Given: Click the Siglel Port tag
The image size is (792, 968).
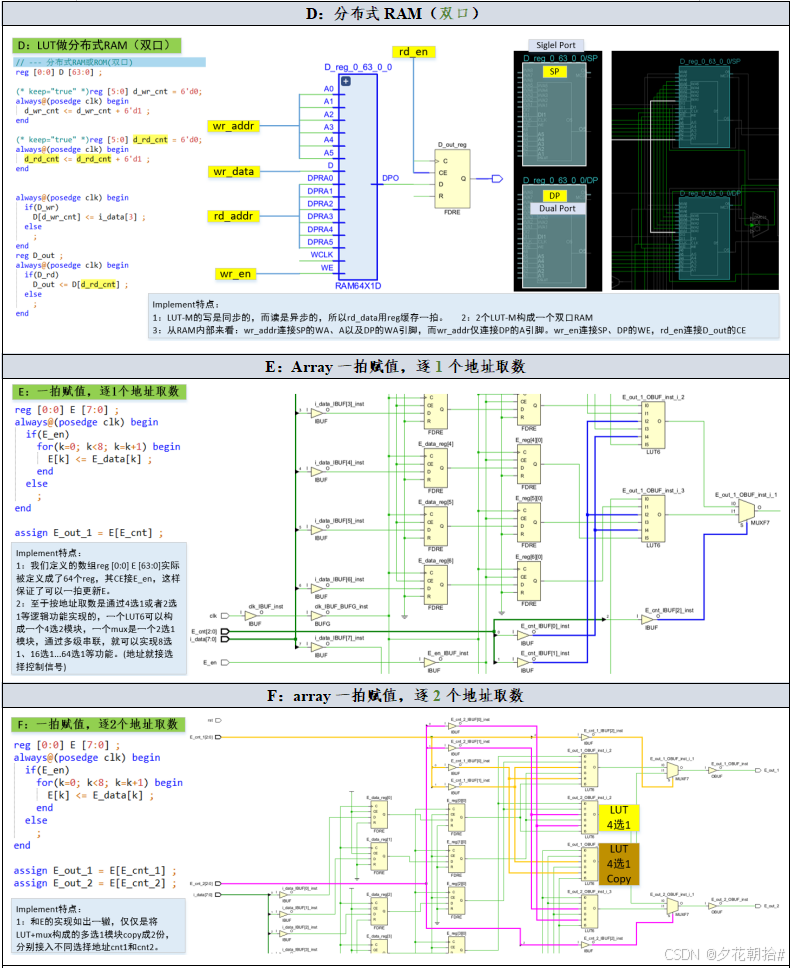Looking at the screenshot, I should pyautogui.click(x=556, y=45).
